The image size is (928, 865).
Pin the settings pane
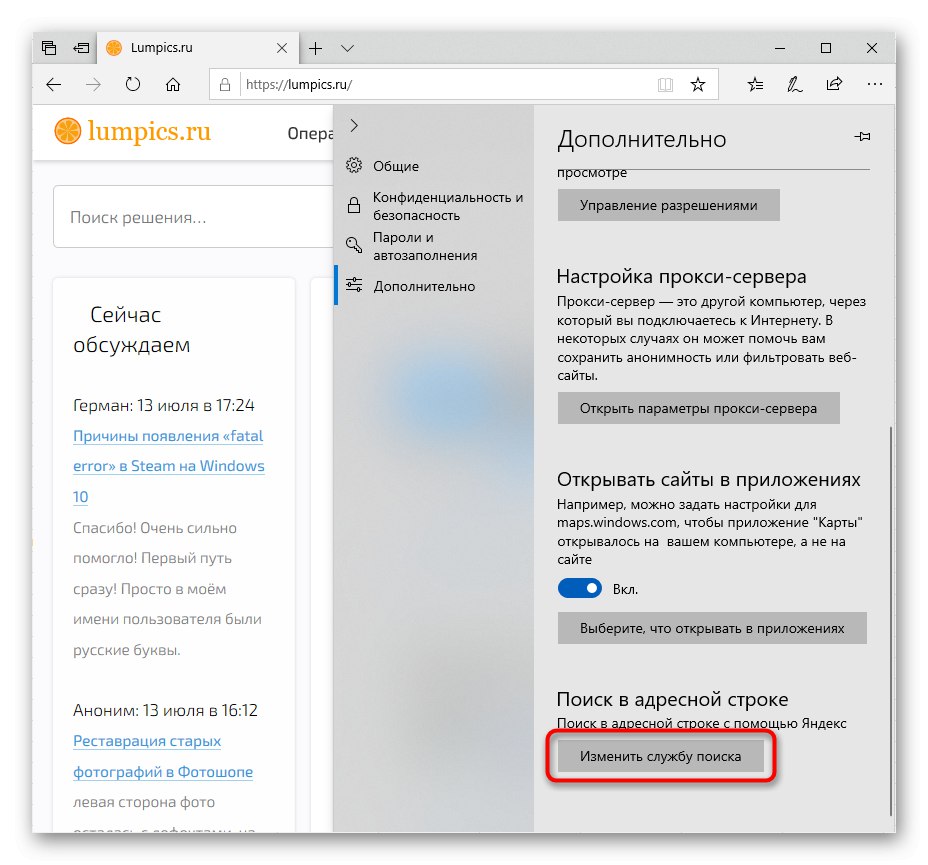860,136
